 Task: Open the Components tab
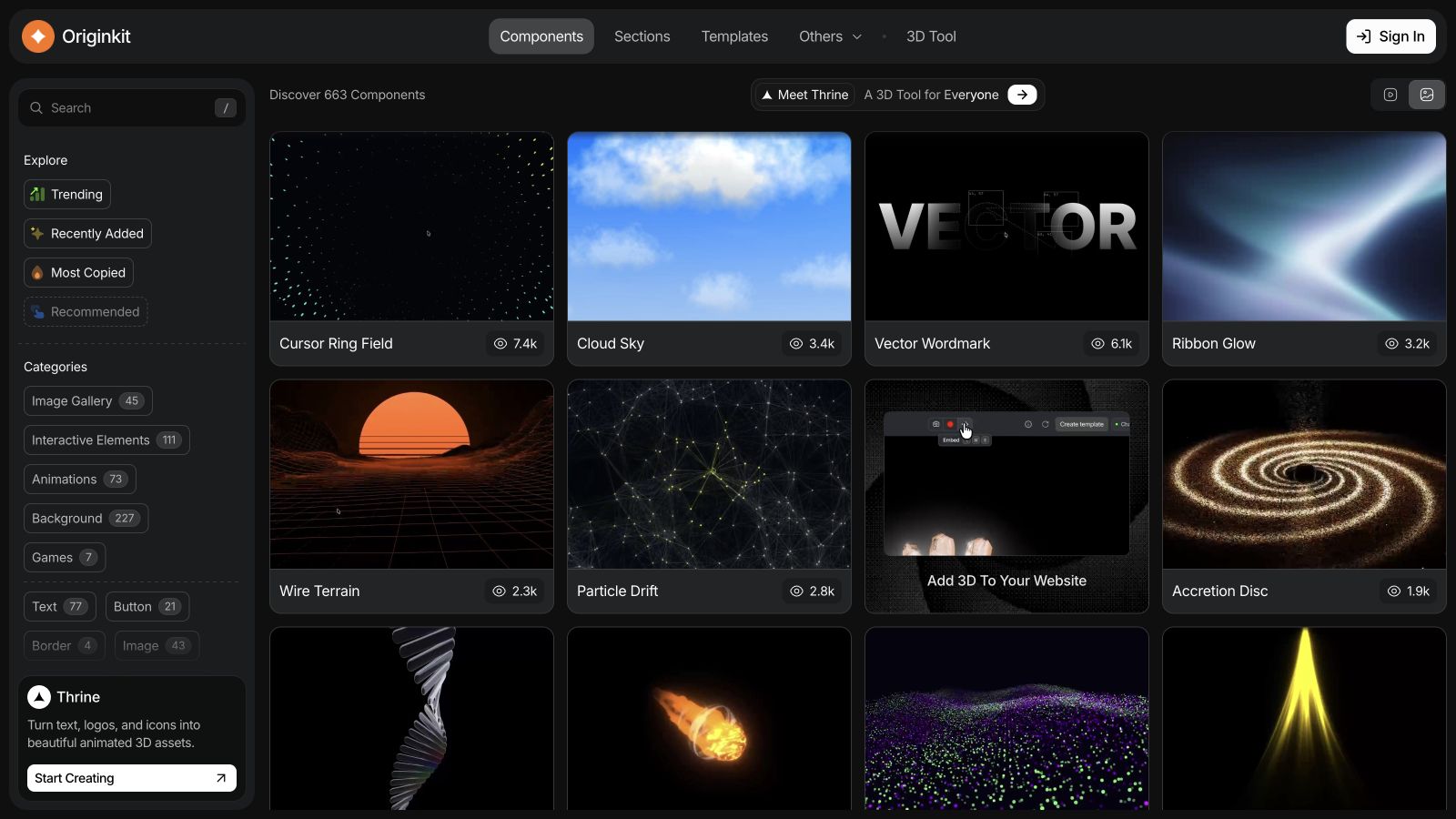(541, 36)
